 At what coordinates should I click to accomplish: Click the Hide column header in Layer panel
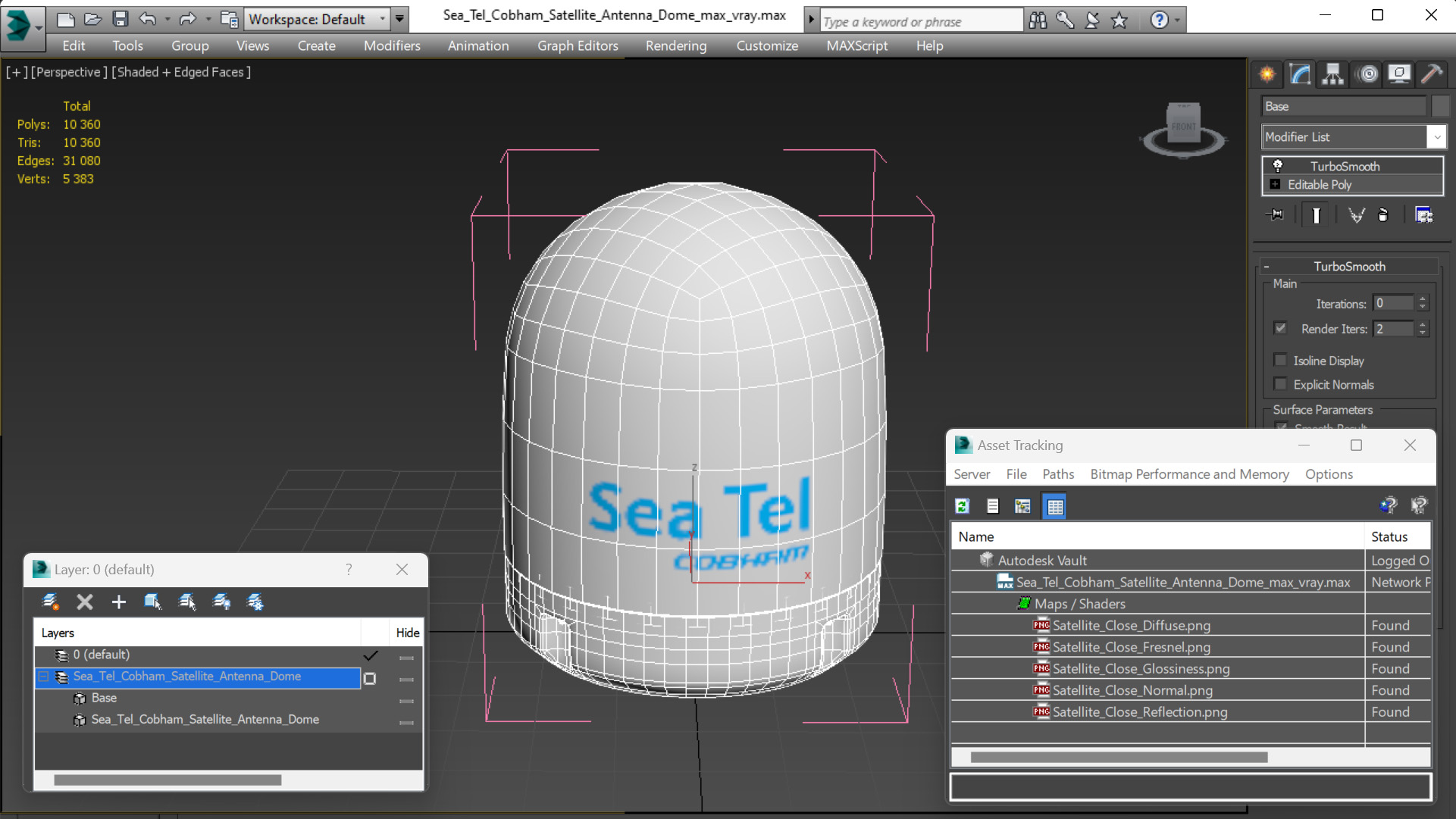407,633
